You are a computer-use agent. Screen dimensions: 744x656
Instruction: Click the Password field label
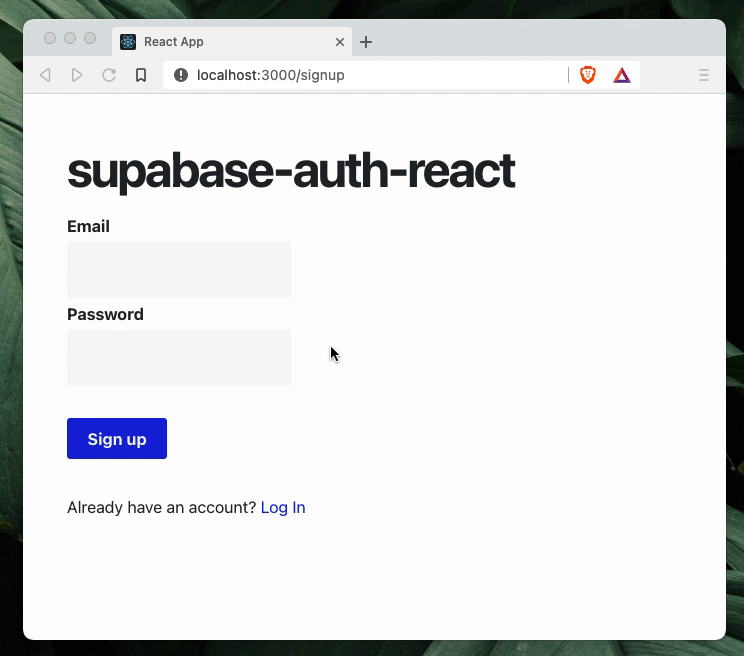105,314
